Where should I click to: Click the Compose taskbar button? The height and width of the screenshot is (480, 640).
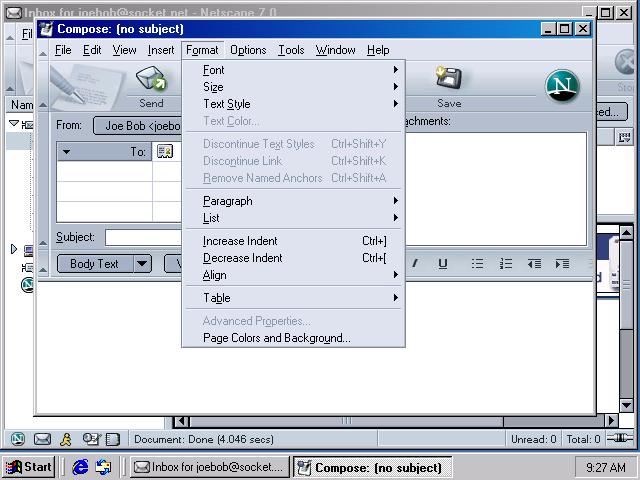click(372, 467)
